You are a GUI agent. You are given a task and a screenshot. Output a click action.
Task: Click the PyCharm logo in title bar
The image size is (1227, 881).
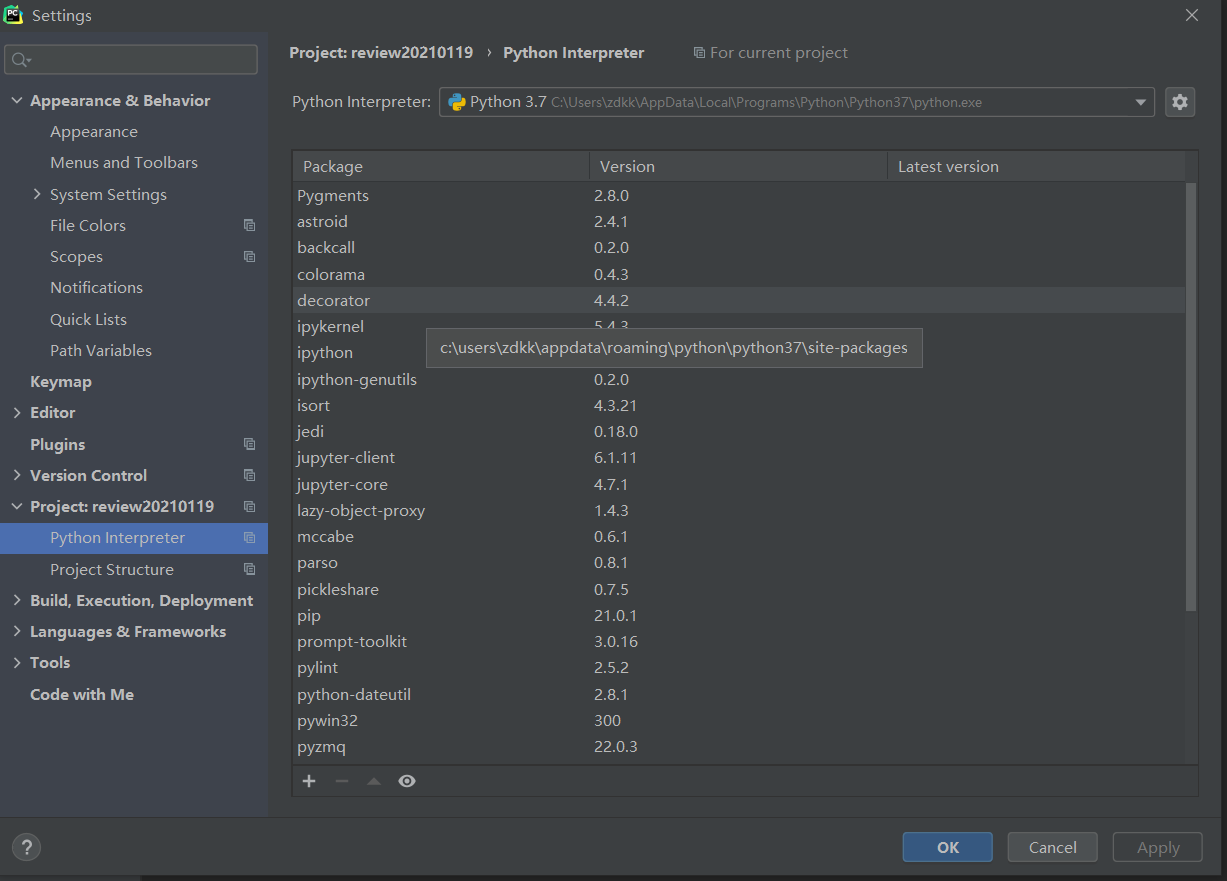point(13,15)
